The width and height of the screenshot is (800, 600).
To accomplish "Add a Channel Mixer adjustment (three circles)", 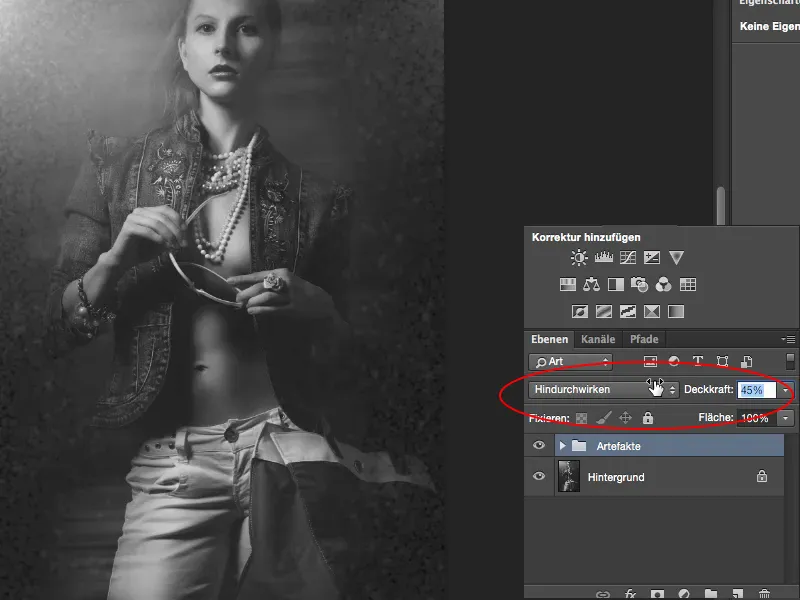I will tap(663, 284).
